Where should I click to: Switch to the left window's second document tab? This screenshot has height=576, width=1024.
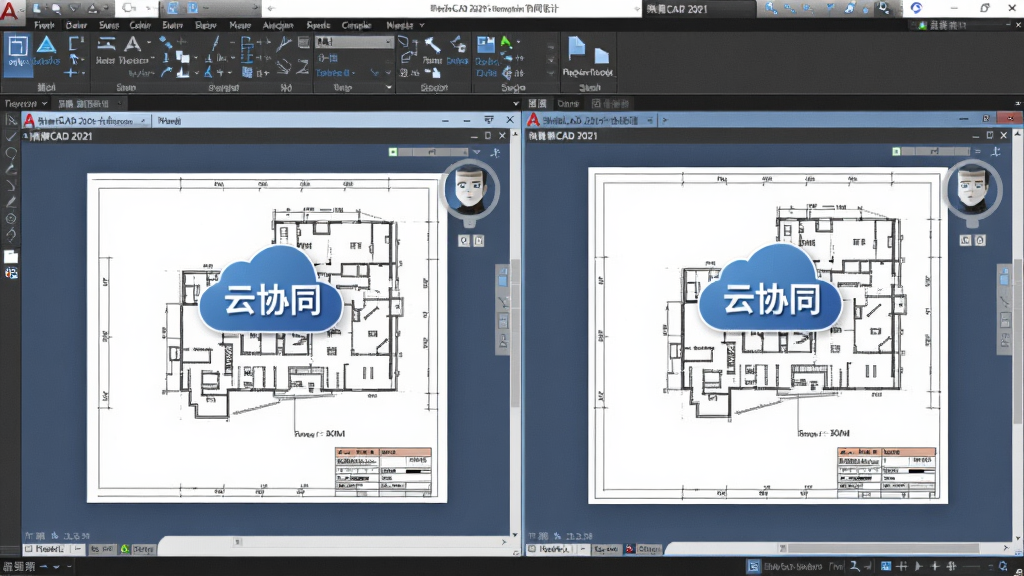click(169, 121)
